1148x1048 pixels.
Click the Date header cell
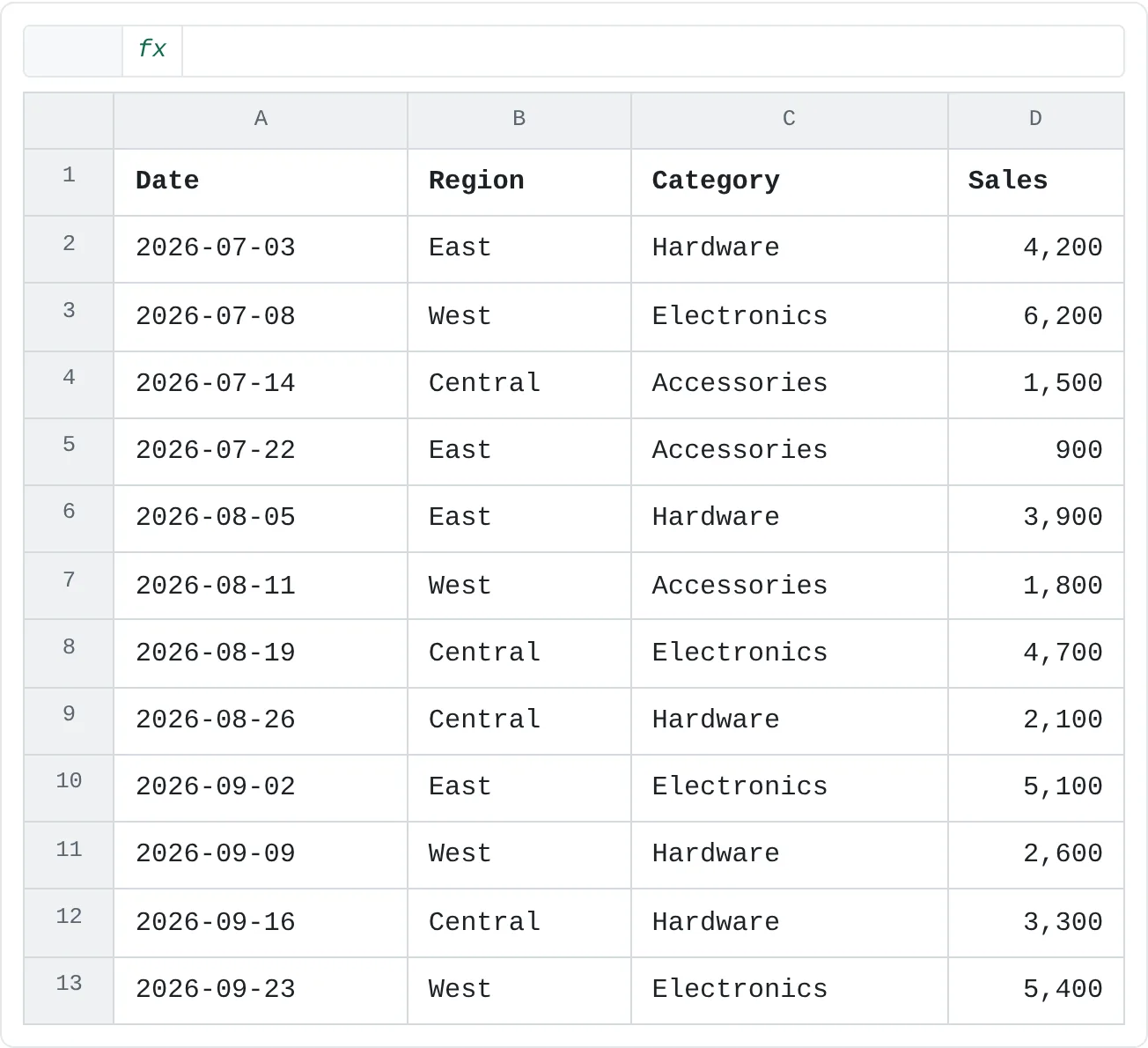[x=261, y=182]
